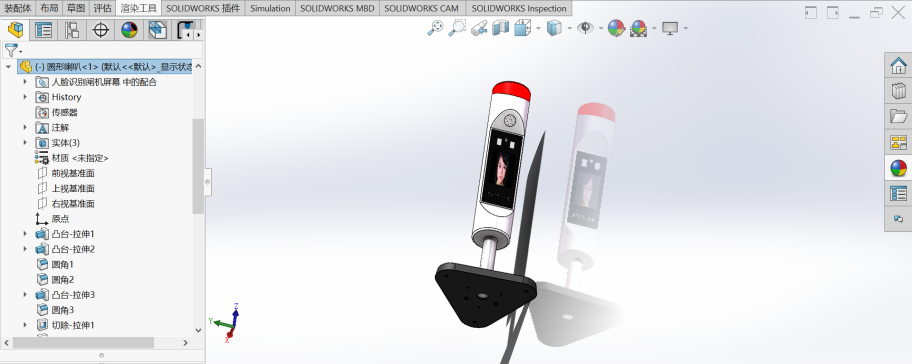
Task: Click the Edit Appearance color ball icon
Action: [616, 28]
